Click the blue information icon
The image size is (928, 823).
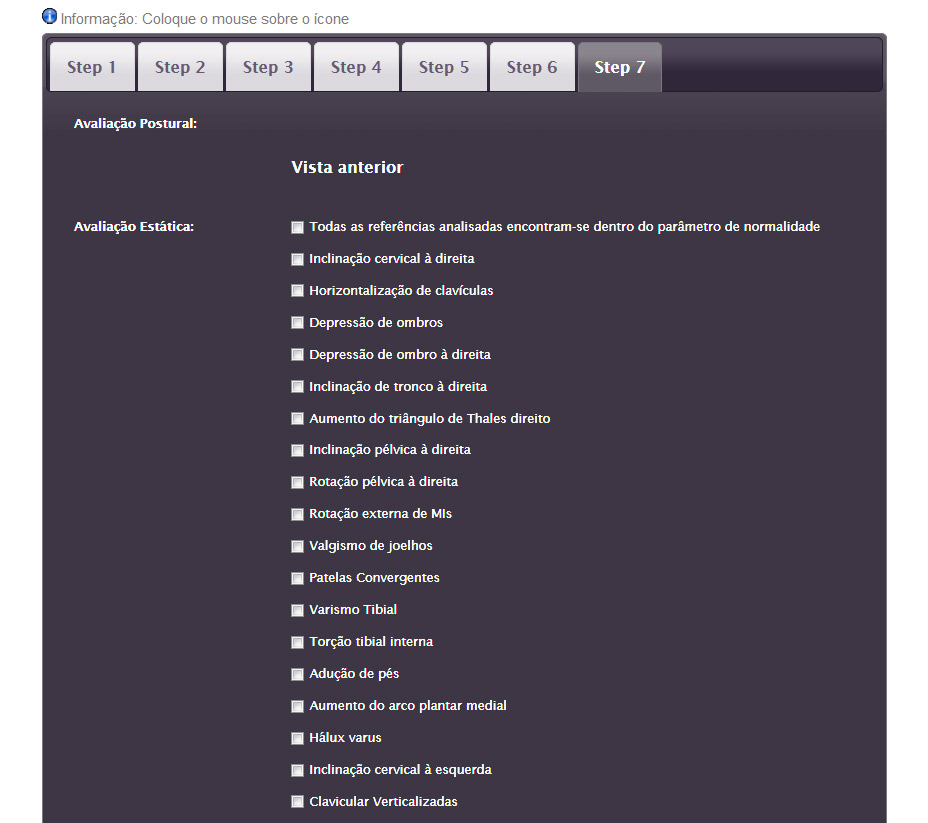[50, 17]
